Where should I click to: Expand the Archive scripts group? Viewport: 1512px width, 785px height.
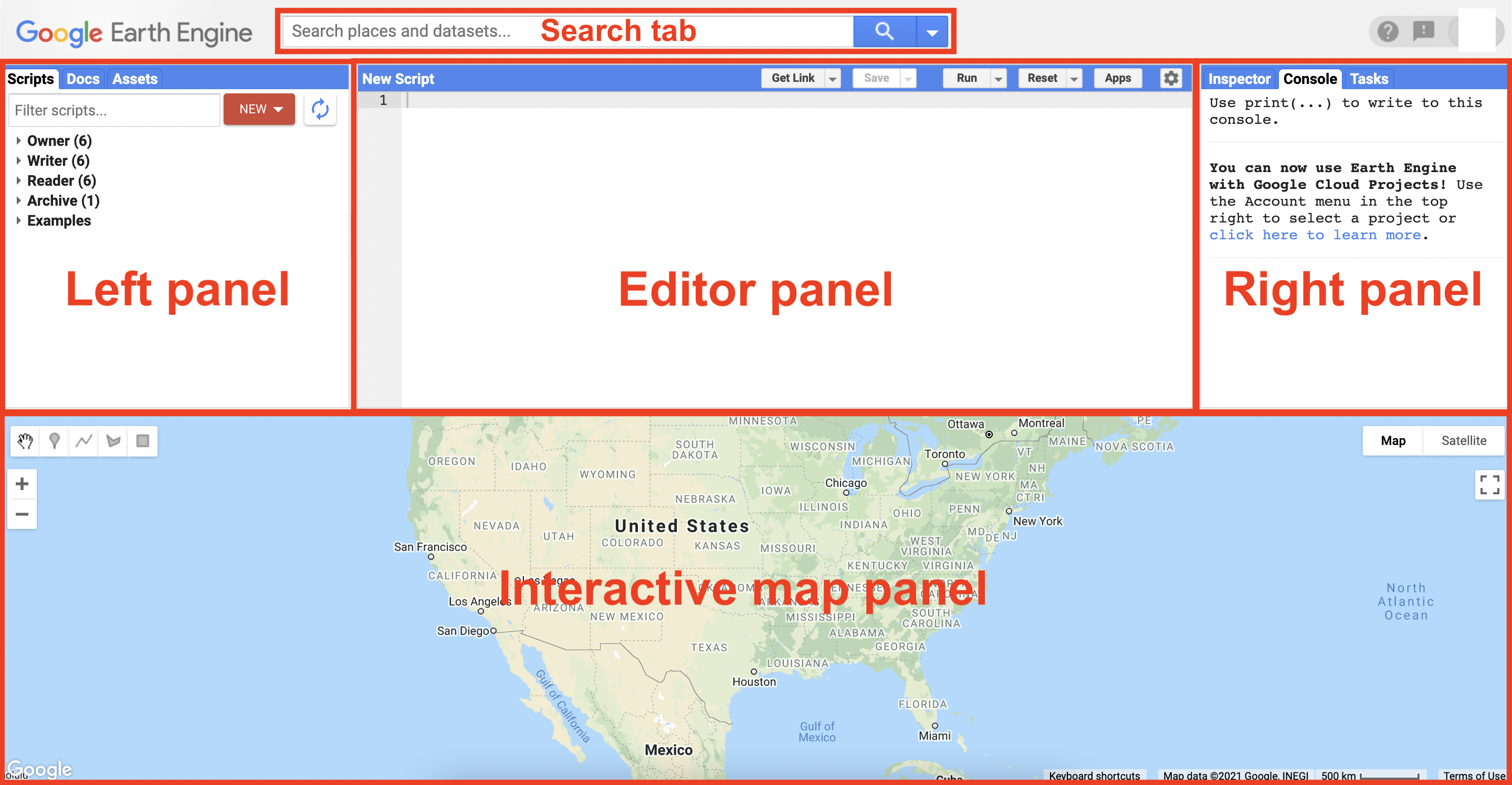tap(20, 200)
